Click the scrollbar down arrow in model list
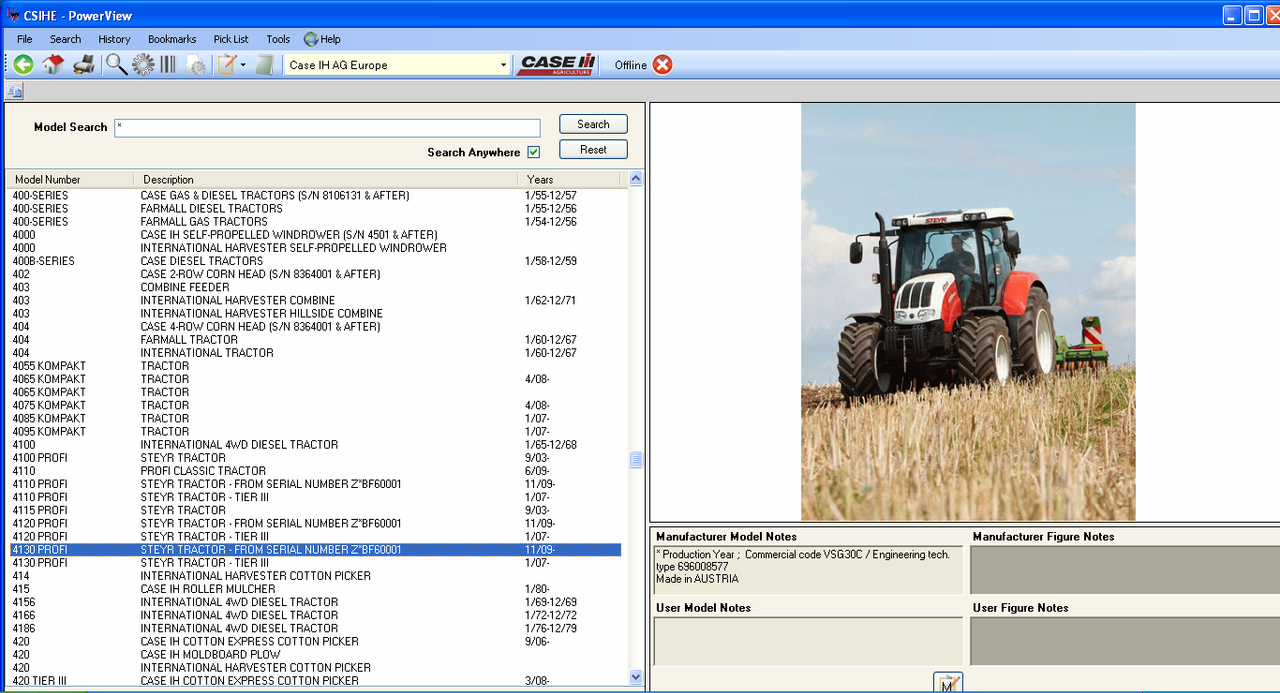The width and height of the screenshot is (1280, 693). (635, 677)
